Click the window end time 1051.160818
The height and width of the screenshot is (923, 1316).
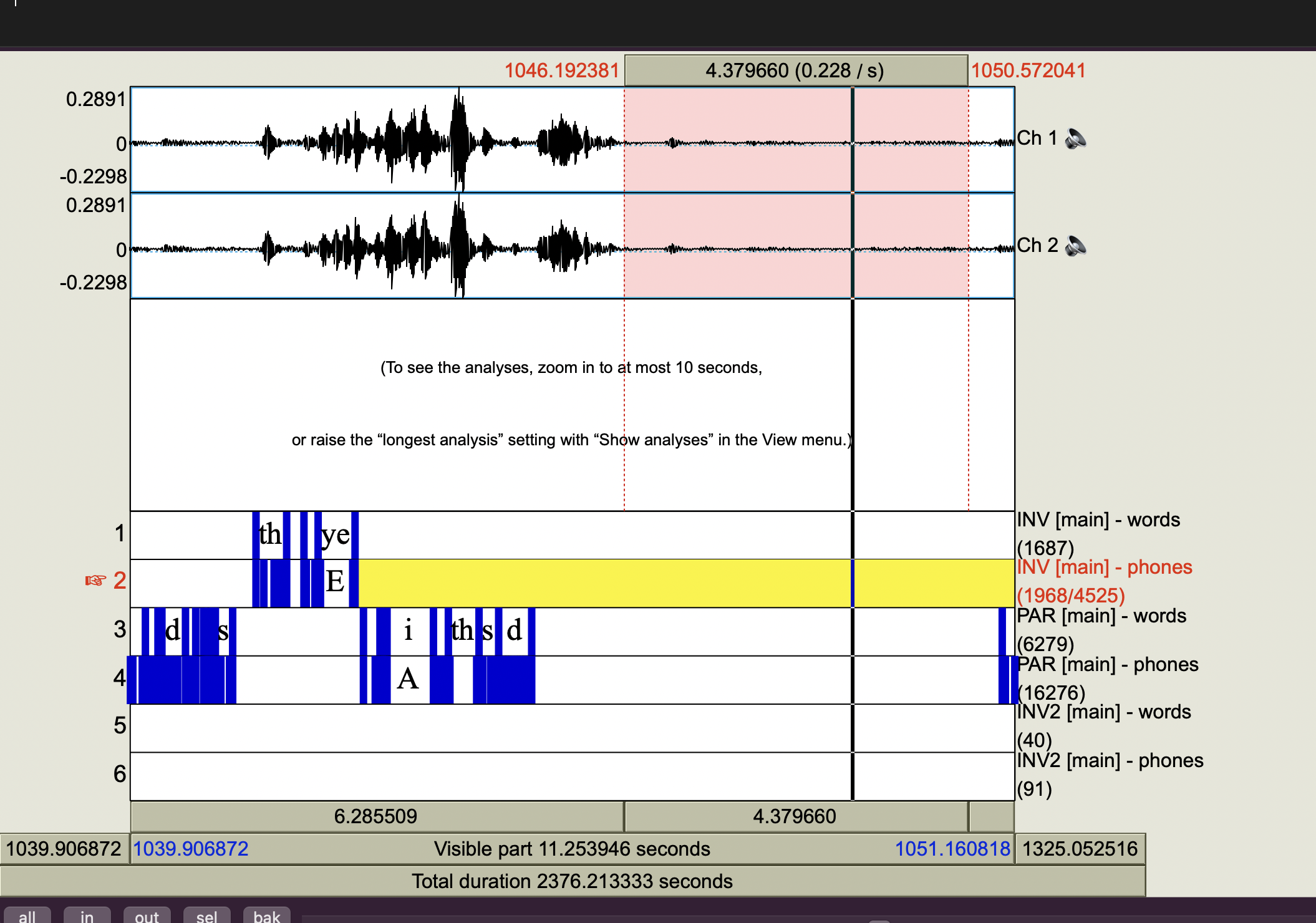click(x=952, y=849)
